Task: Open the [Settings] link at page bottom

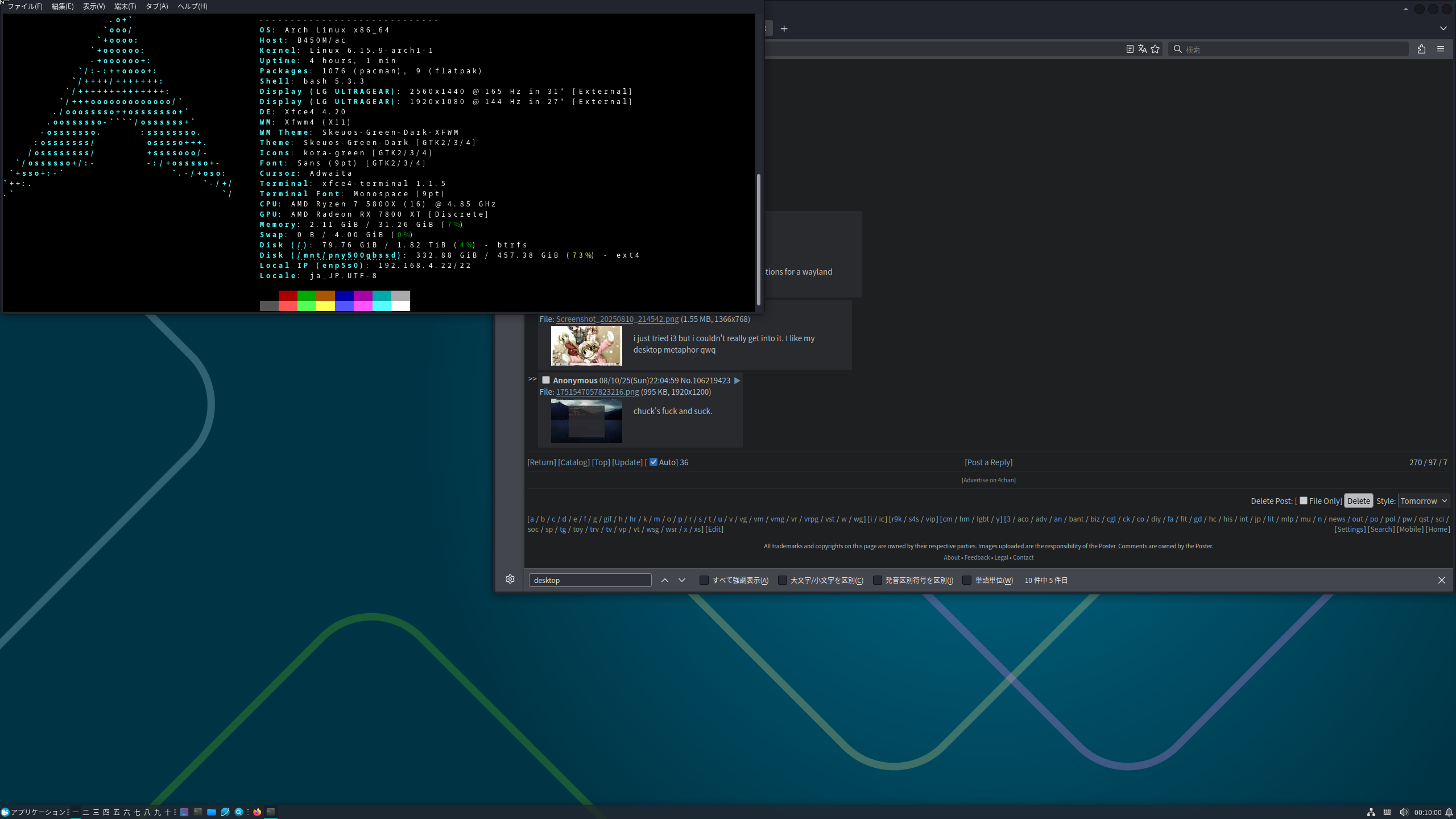Action: pyautogui.click(x=1350, y=529)
